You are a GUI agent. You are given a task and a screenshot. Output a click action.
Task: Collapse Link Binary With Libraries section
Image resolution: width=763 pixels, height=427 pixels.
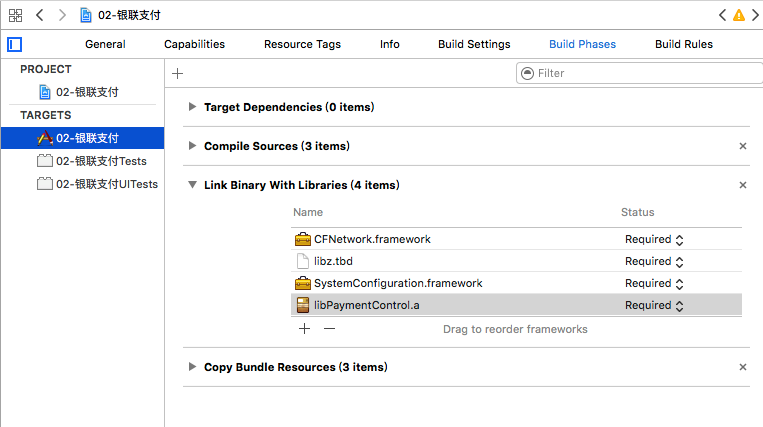pos(193,185)
